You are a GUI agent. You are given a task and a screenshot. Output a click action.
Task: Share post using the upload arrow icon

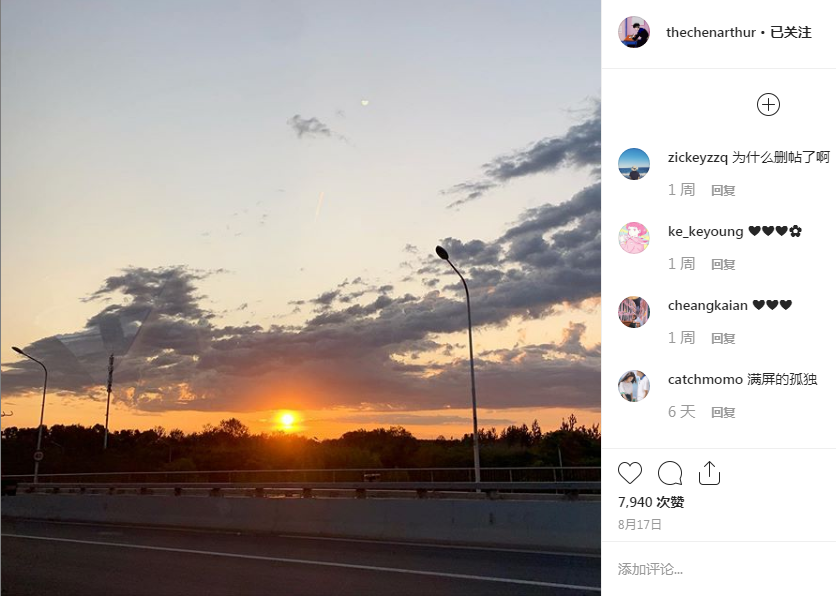point(709,473)
